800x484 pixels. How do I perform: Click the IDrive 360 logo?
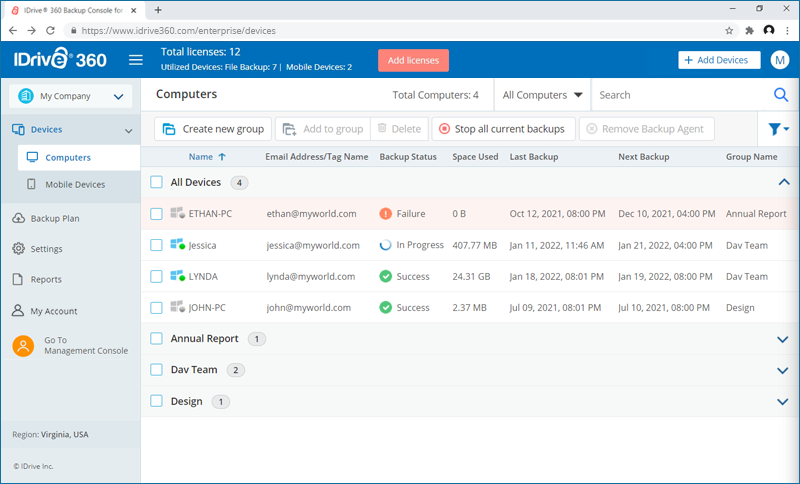click(x=60, y=59)
